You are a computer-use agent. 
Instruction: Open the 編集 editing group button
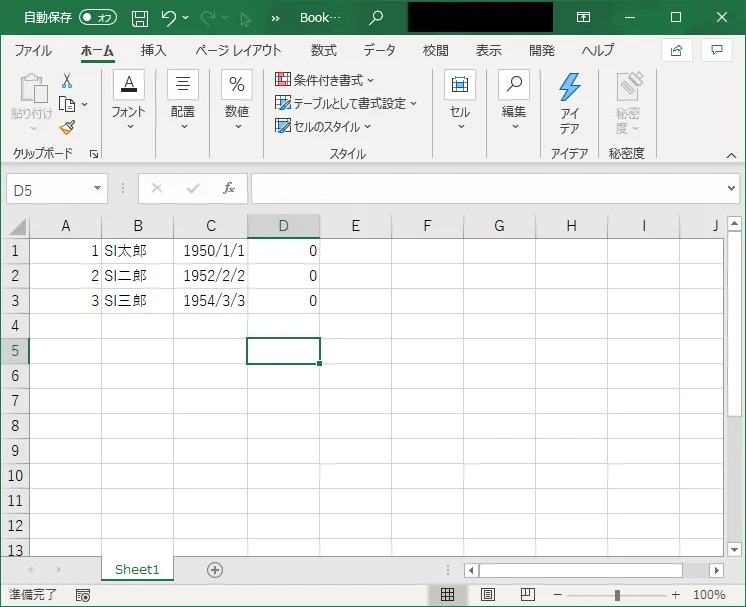coord(514,101)
